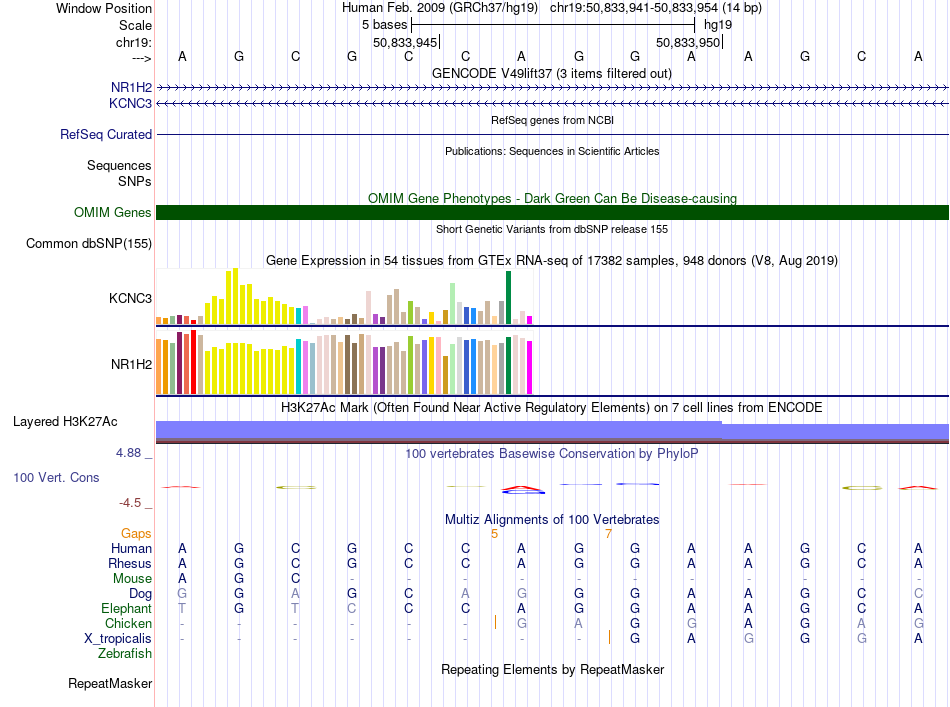Screen dimensions: 950x707
Task: Click the Layered H3K27Ac track label
Action: (x=65, y=422)
